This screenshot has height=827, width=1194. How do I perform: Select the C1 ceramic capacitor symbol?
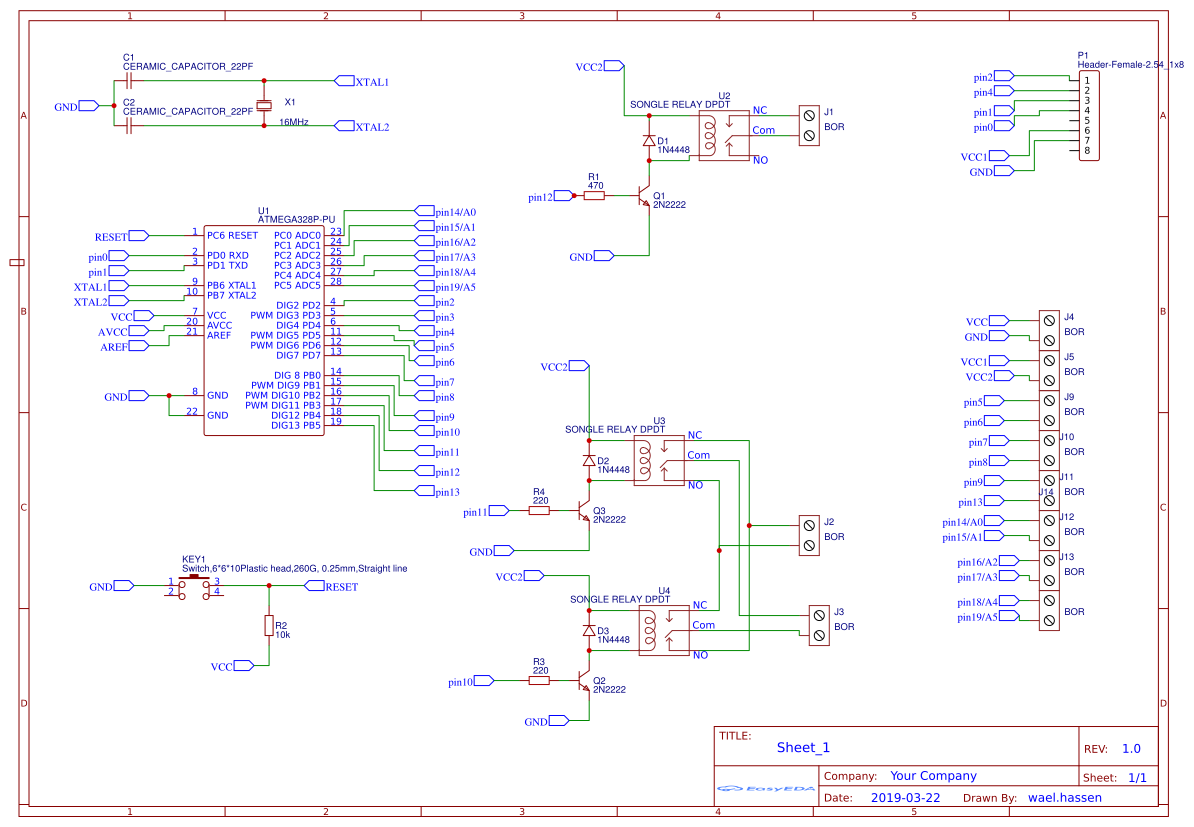coord(128,80)
